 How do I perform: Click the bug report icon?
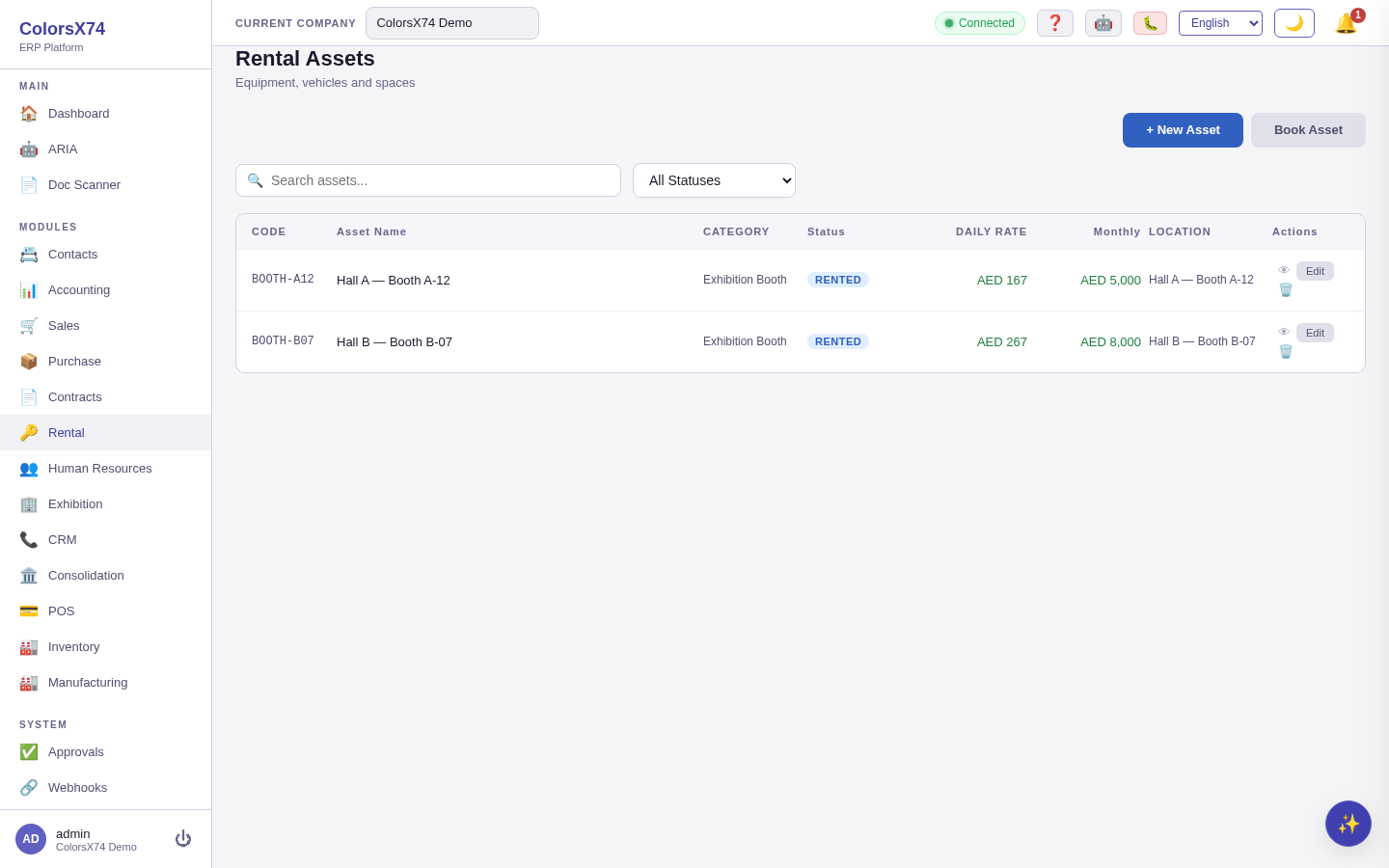click(1150, 23)
